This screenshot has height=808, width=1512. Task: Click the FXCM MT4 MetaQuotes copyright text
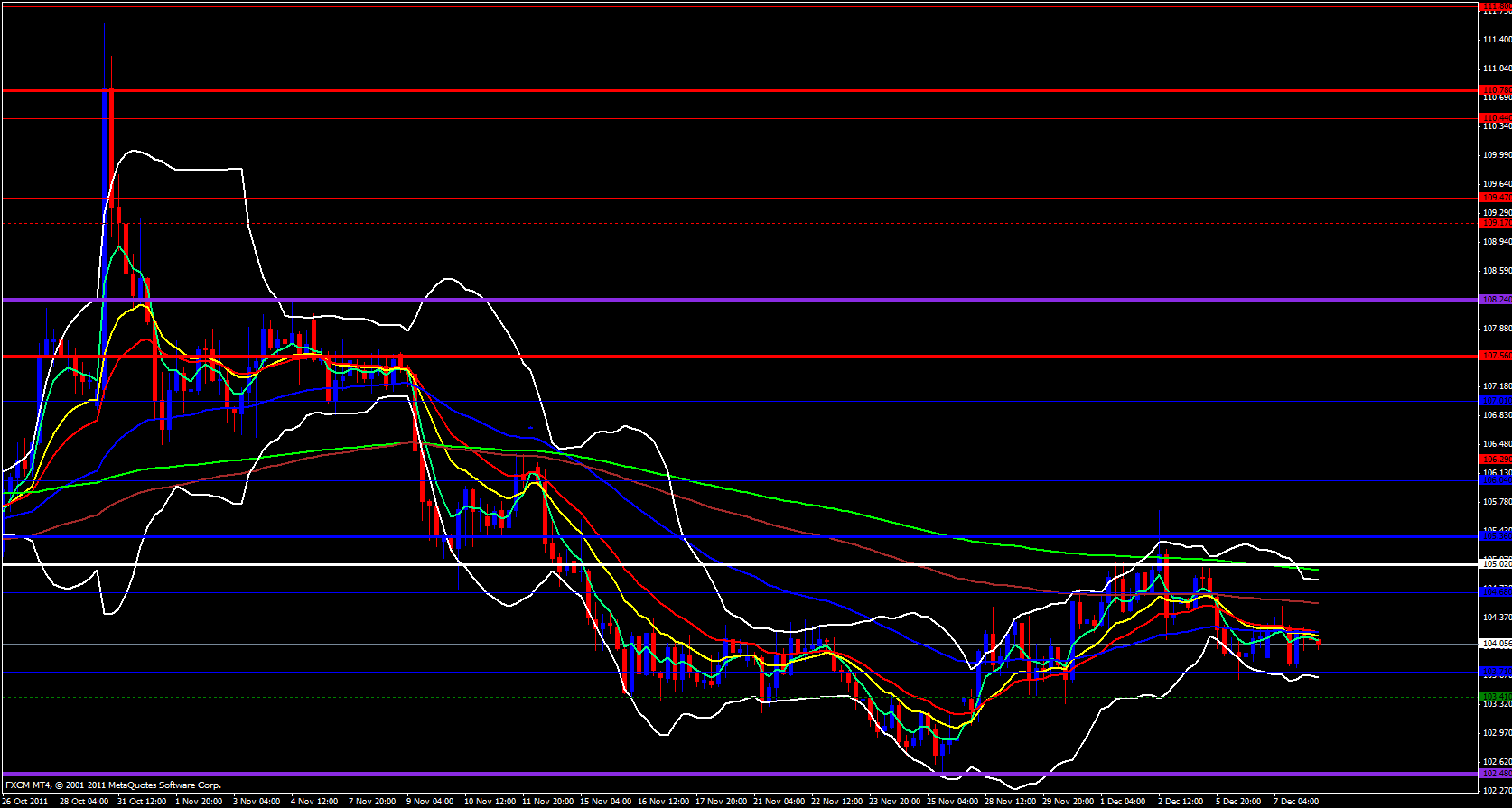pyautogui.click(x=113, y=785)
